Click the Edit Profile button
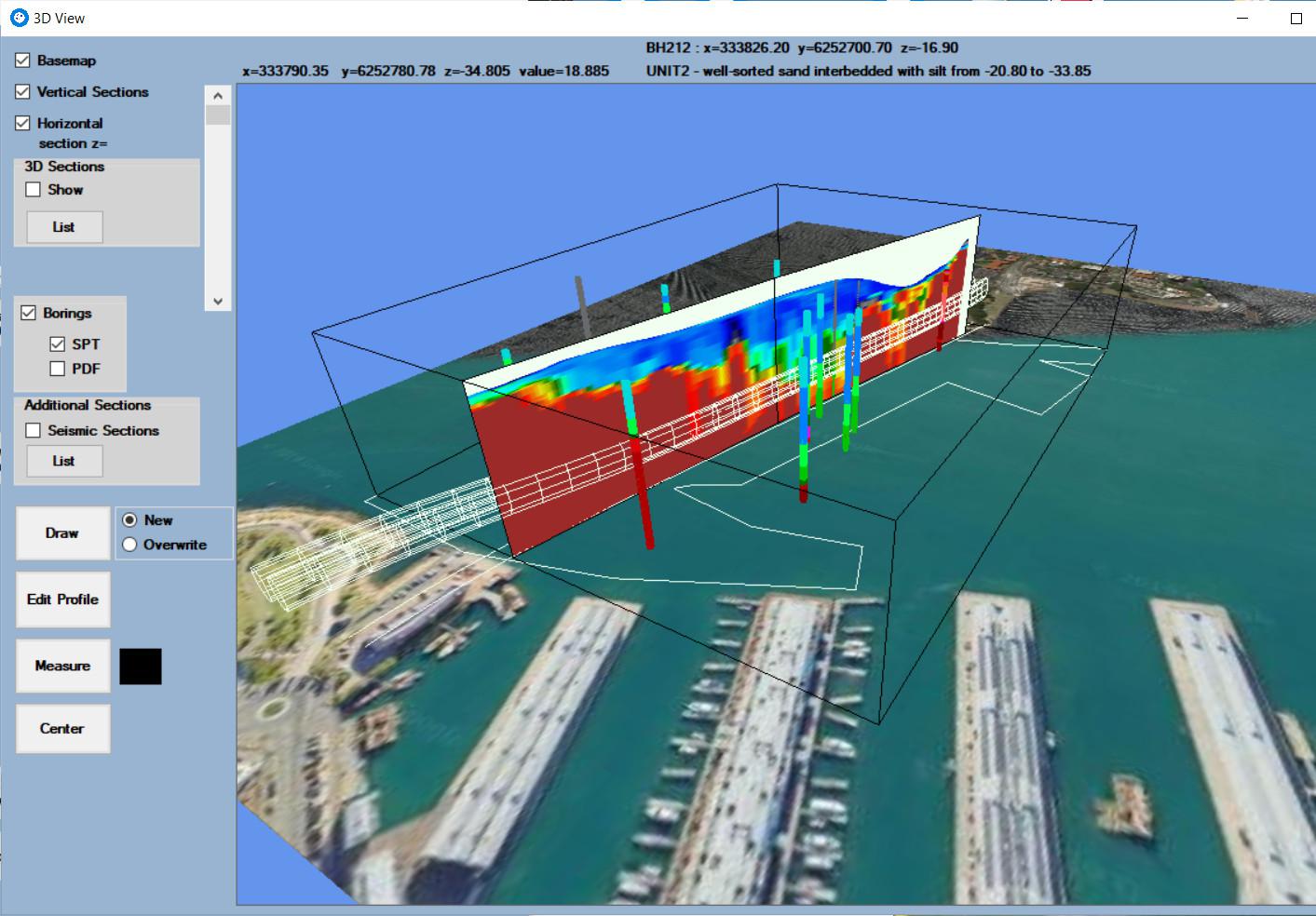This screenshot has width=1316, height=916. click(x=62, y=599)
